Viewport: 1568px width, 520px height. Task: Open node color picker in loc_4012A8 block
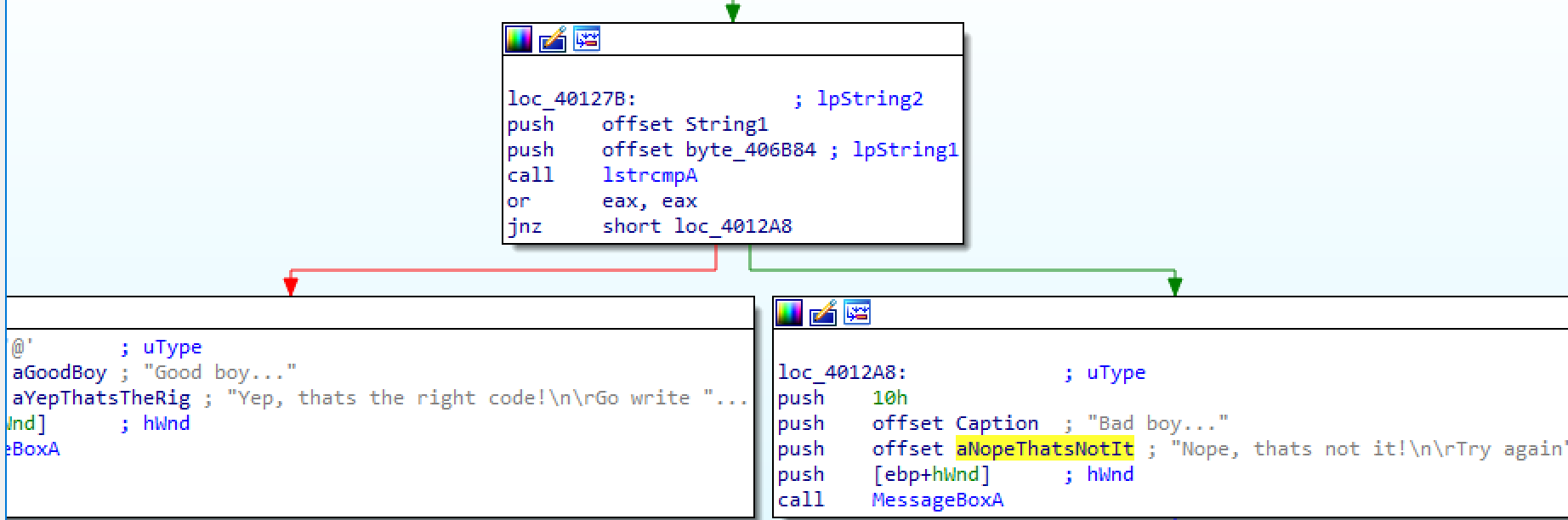click(x=789, y=314)
